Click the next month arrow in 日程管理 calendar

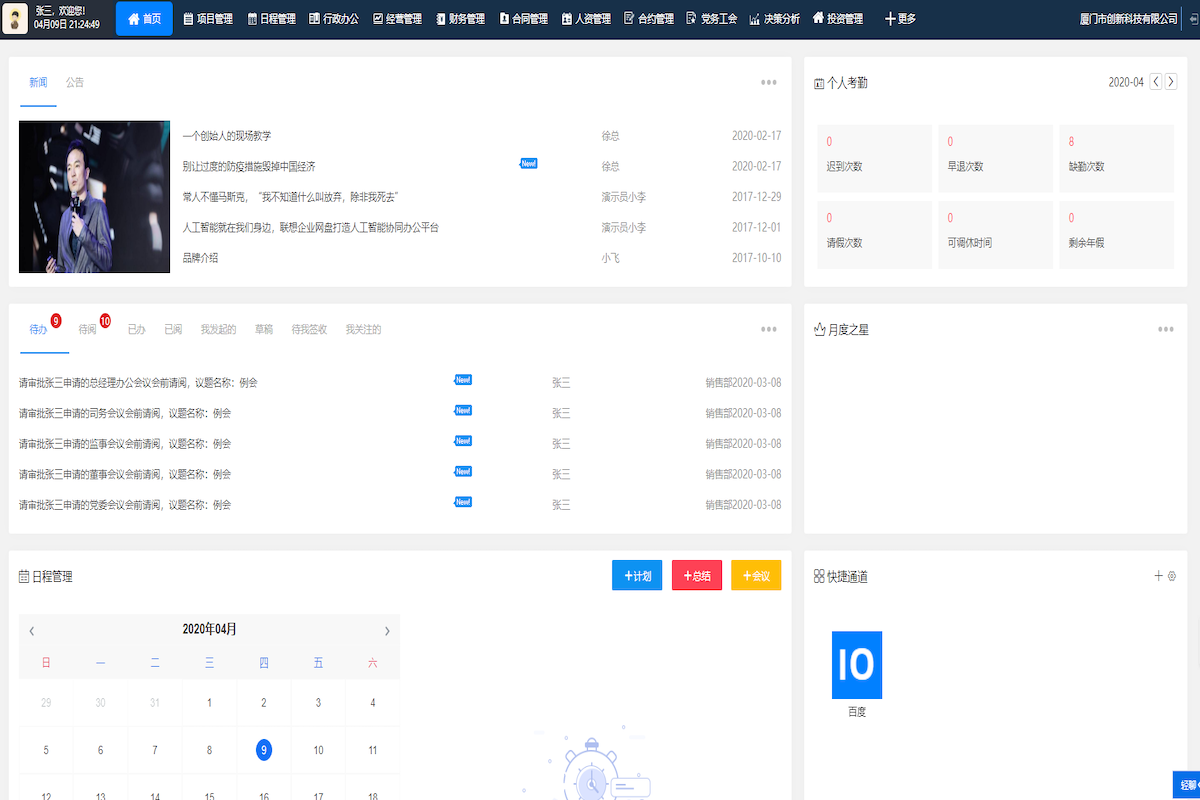pyautogui.click(x=387, y=630)
